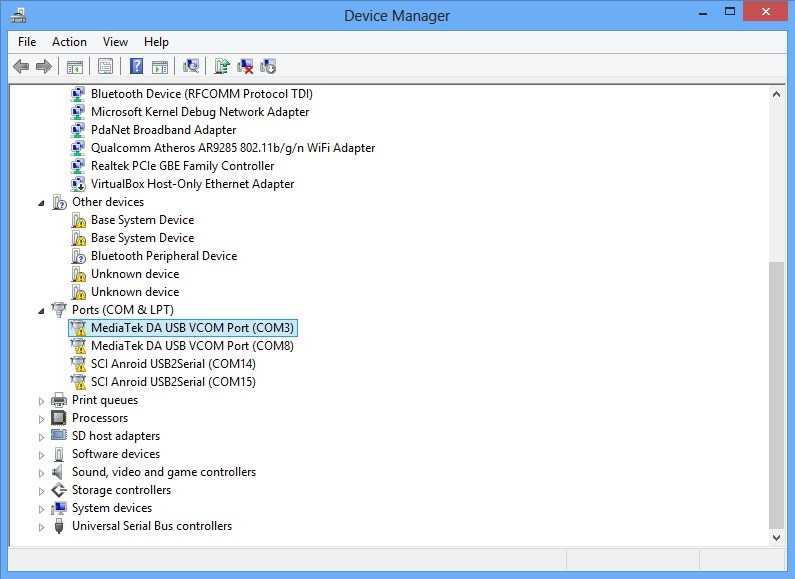Click the vertical scrollbar down arrow
Image resolution: width=795 pixels, height=579 pixels.
pyautogui.click(x=776, y=537)
